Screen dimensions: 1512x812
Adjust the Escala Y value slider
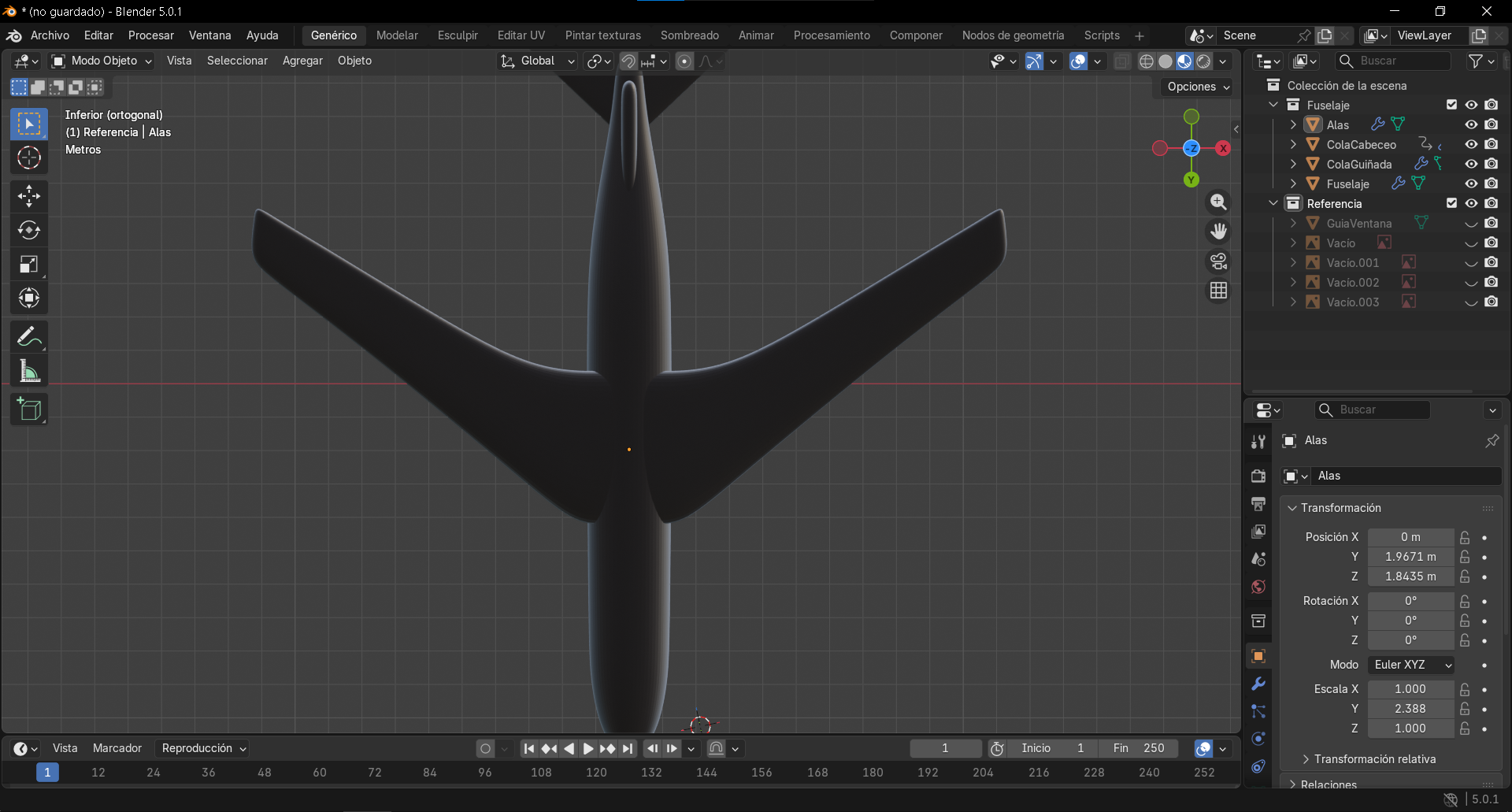point(1410,708)
